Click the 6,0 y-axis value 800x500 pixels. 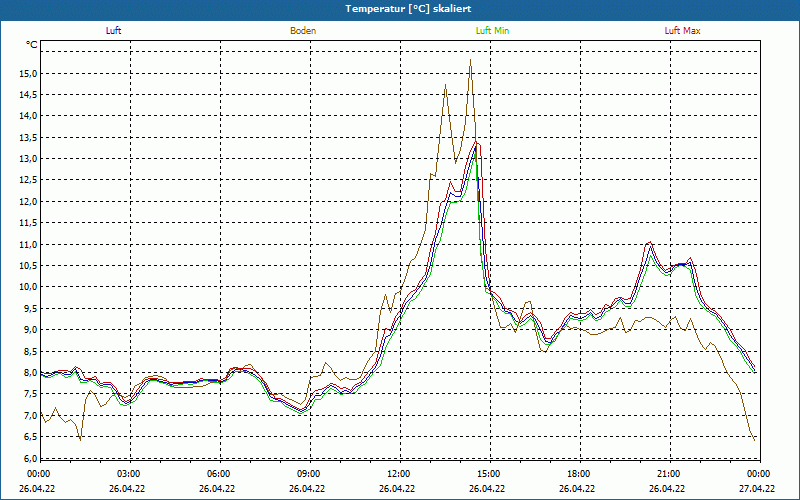click(30, 458)
